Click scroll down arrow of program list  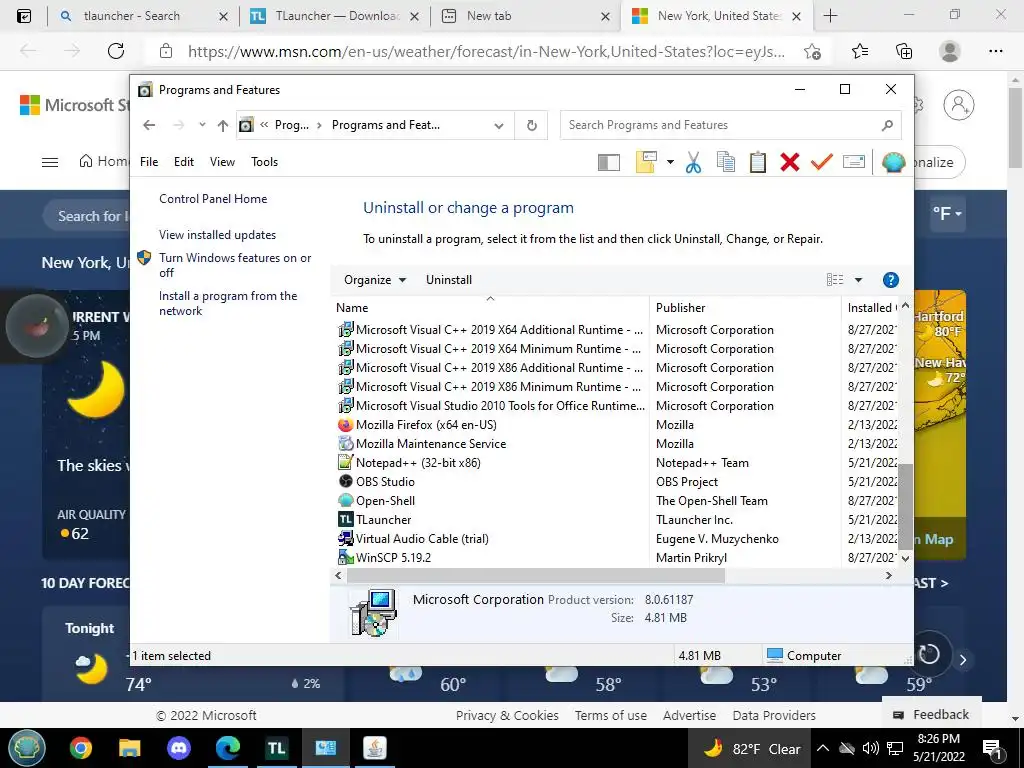pyautogui.click(x=905, y=558)
